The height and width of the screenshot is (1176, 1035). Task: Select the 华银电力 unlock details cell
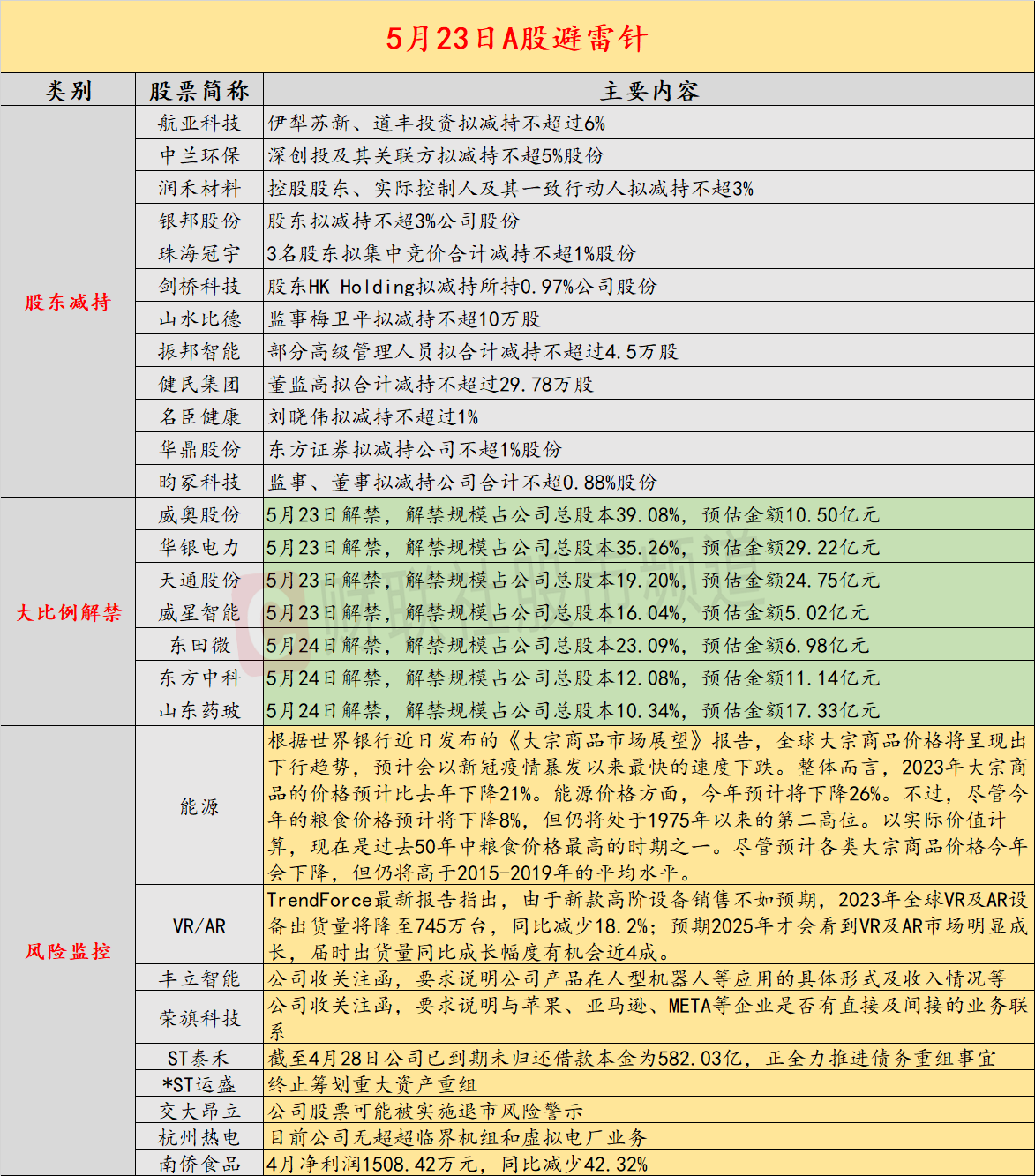pyautogui.click(x=649, y=548)
